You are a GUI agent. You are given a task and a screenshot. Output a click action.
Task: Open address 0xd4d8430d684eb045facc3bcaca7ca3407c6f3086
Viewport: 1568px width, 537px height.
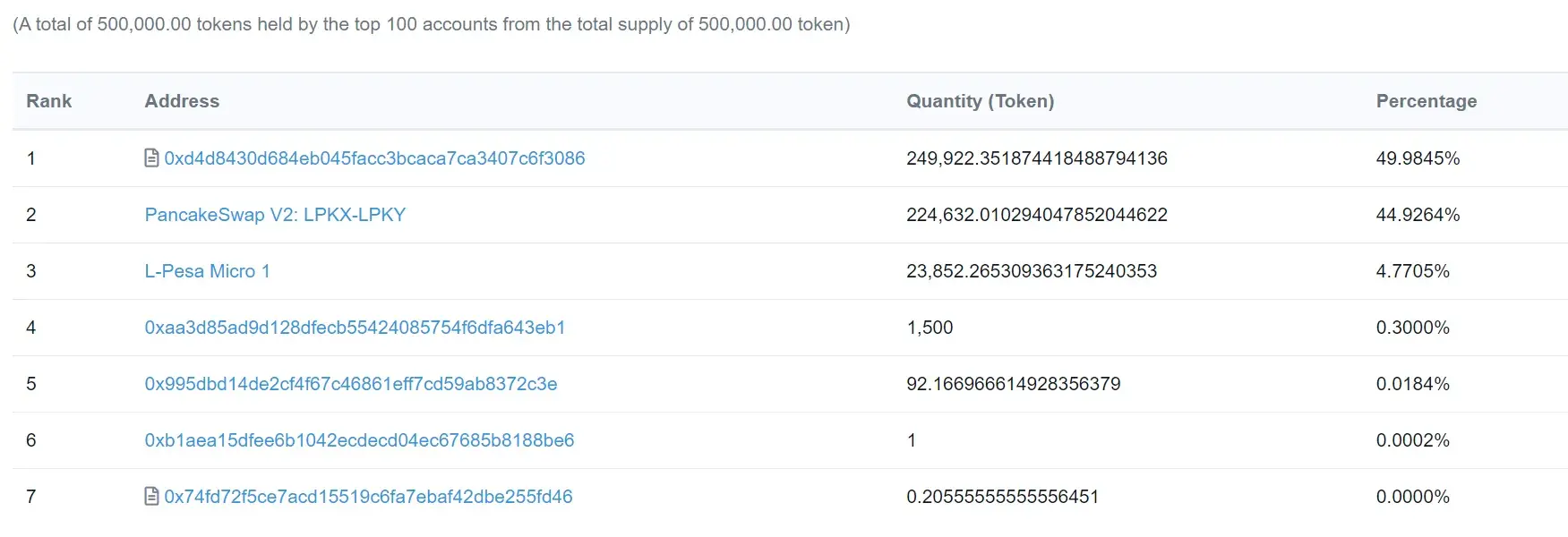click(x=374, y=158)
